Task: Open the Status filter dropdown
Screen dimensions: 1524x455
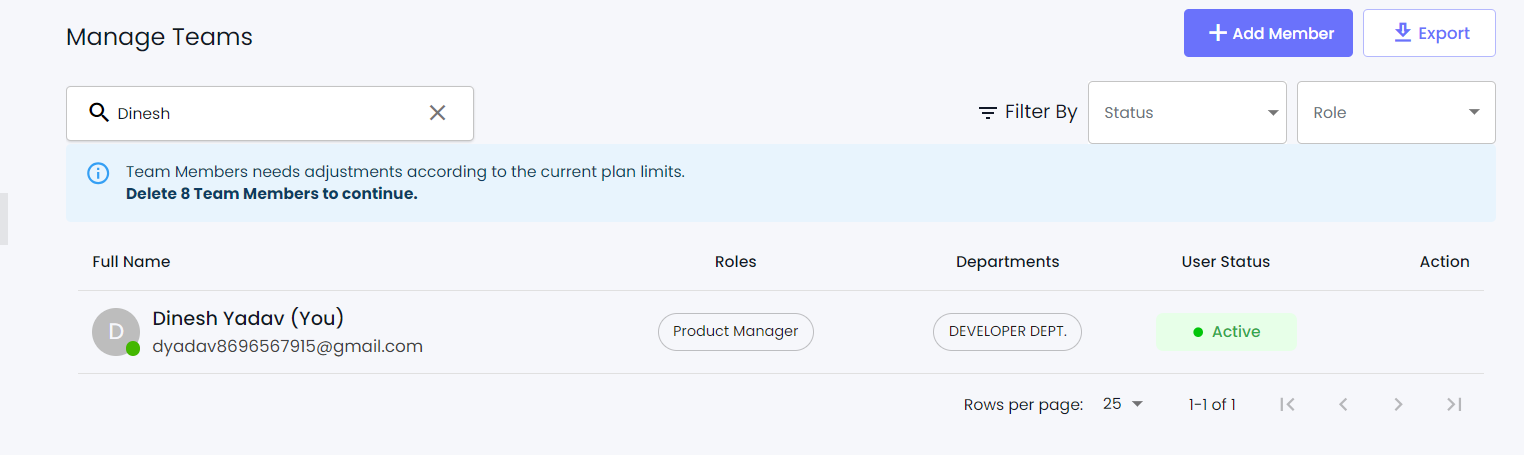Action: tap(1187, 113)
